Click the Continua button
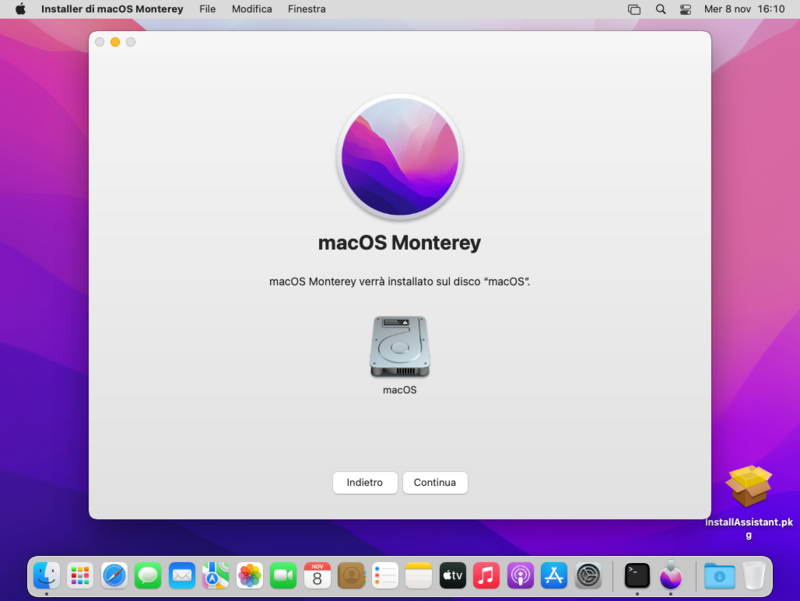800x601 pixels. tap(435, 483)
